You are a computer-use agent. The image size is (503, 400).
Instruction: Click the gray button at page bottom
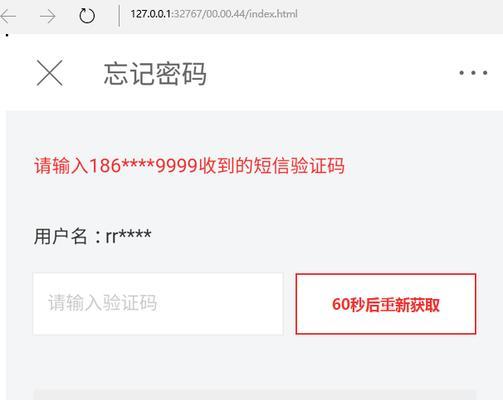(x=255, y=394)
